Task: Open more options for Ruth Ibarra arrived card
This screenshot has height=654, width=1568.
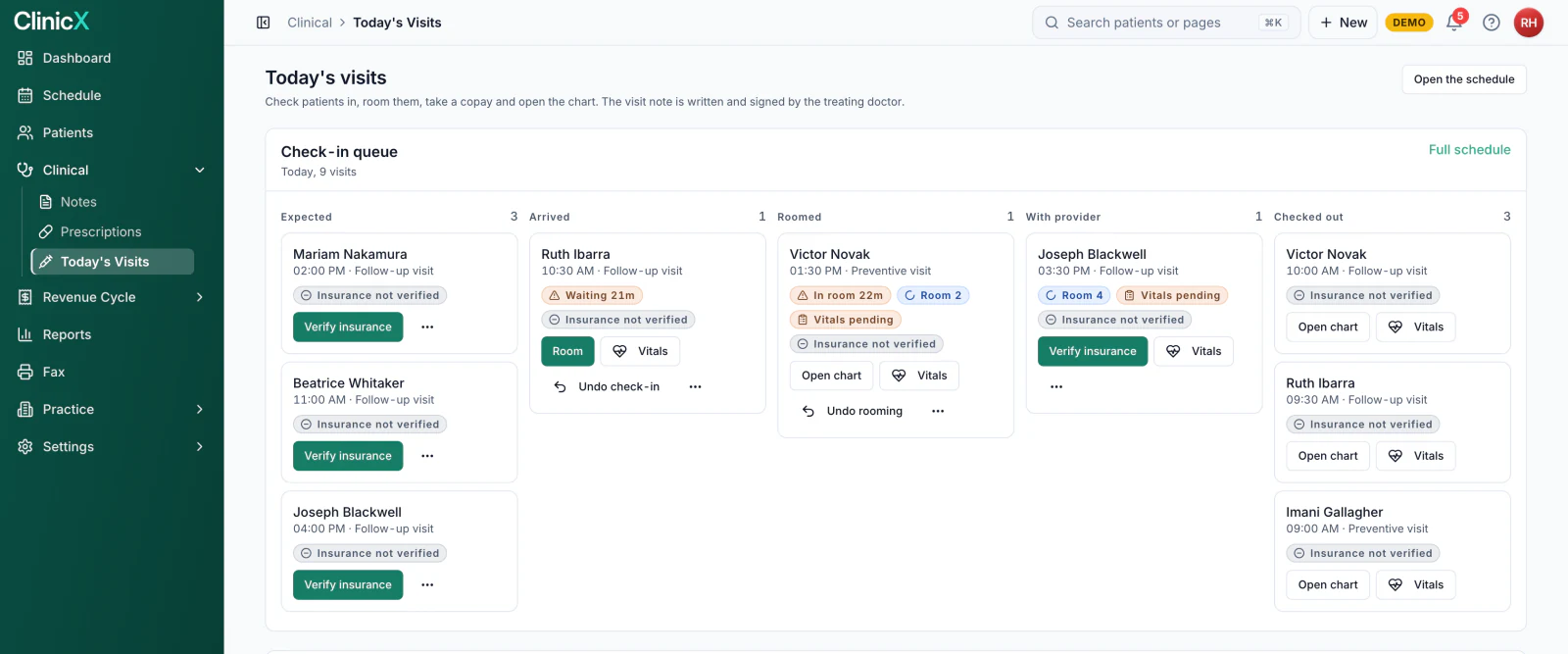Action: coord(696,387)
